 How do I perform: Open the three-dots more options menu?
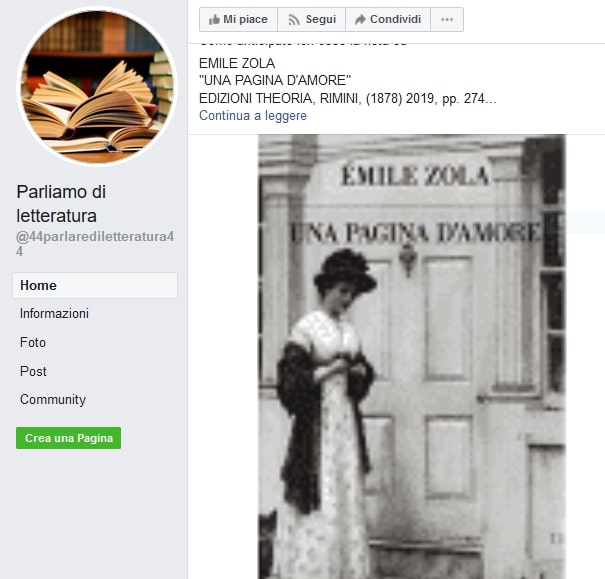click(x=447, y=19)
